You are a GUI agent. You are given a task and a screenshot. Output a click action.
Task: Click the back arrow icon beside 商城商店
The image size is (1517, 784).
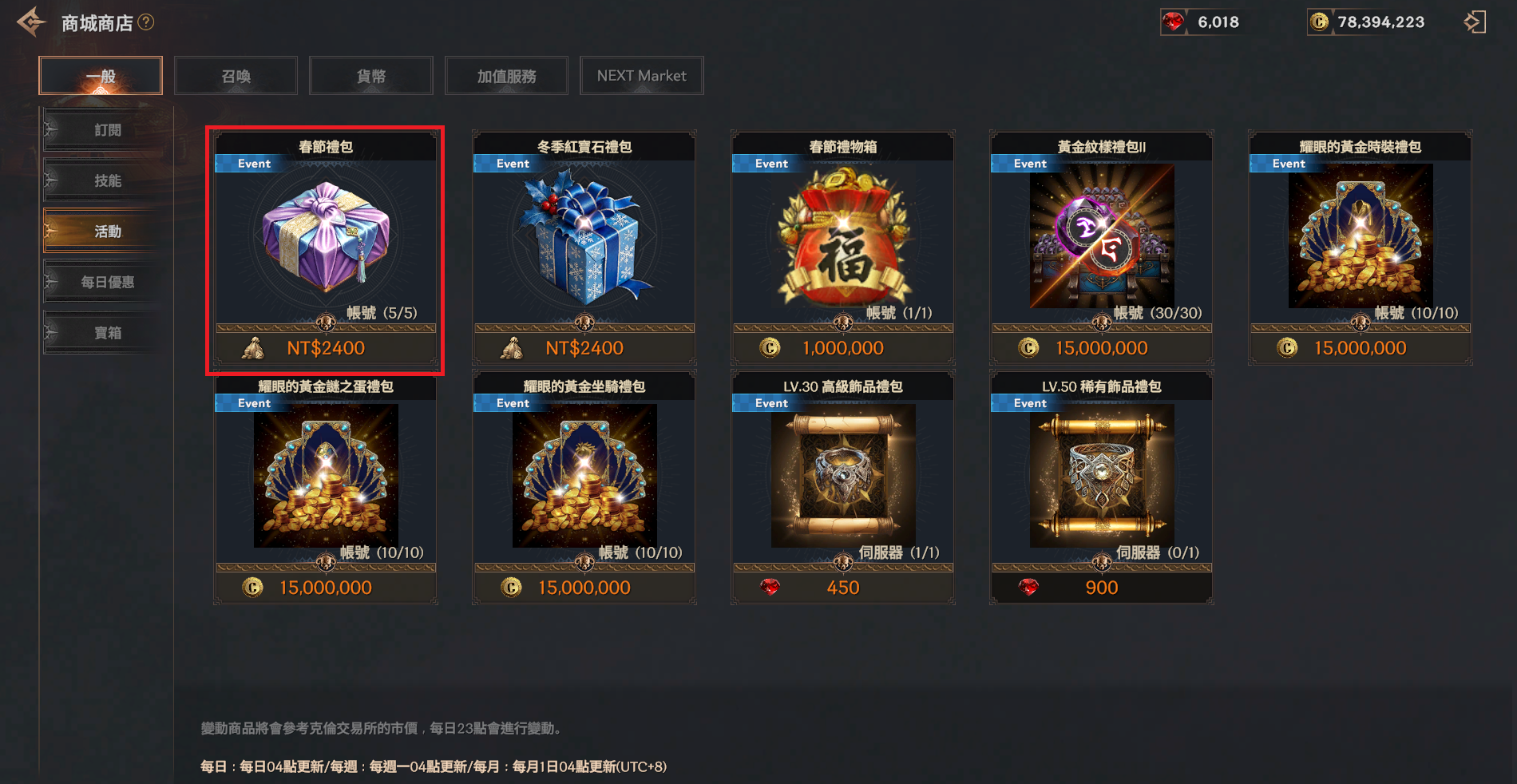31,22
